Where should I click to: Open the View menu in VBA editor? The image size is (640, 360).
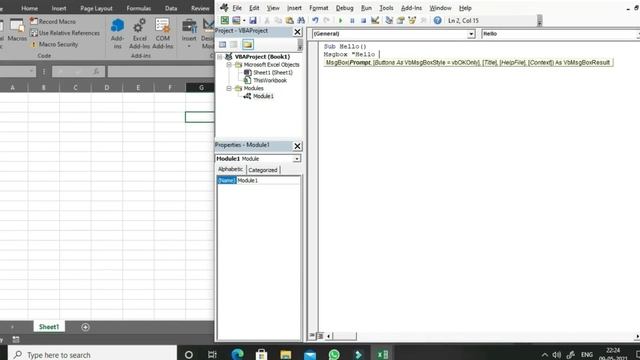273,8
